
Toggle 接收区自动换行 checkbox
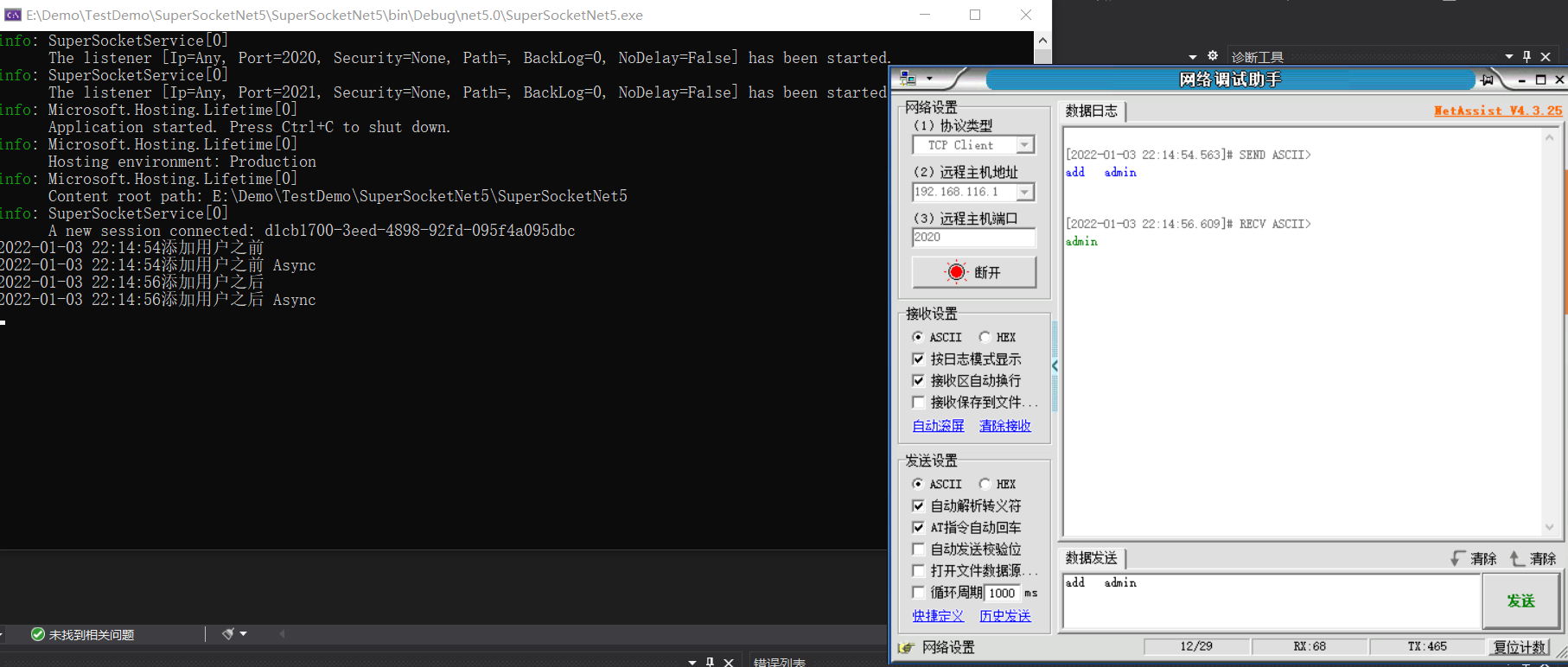pyautogui.click(x=918, y=380)
